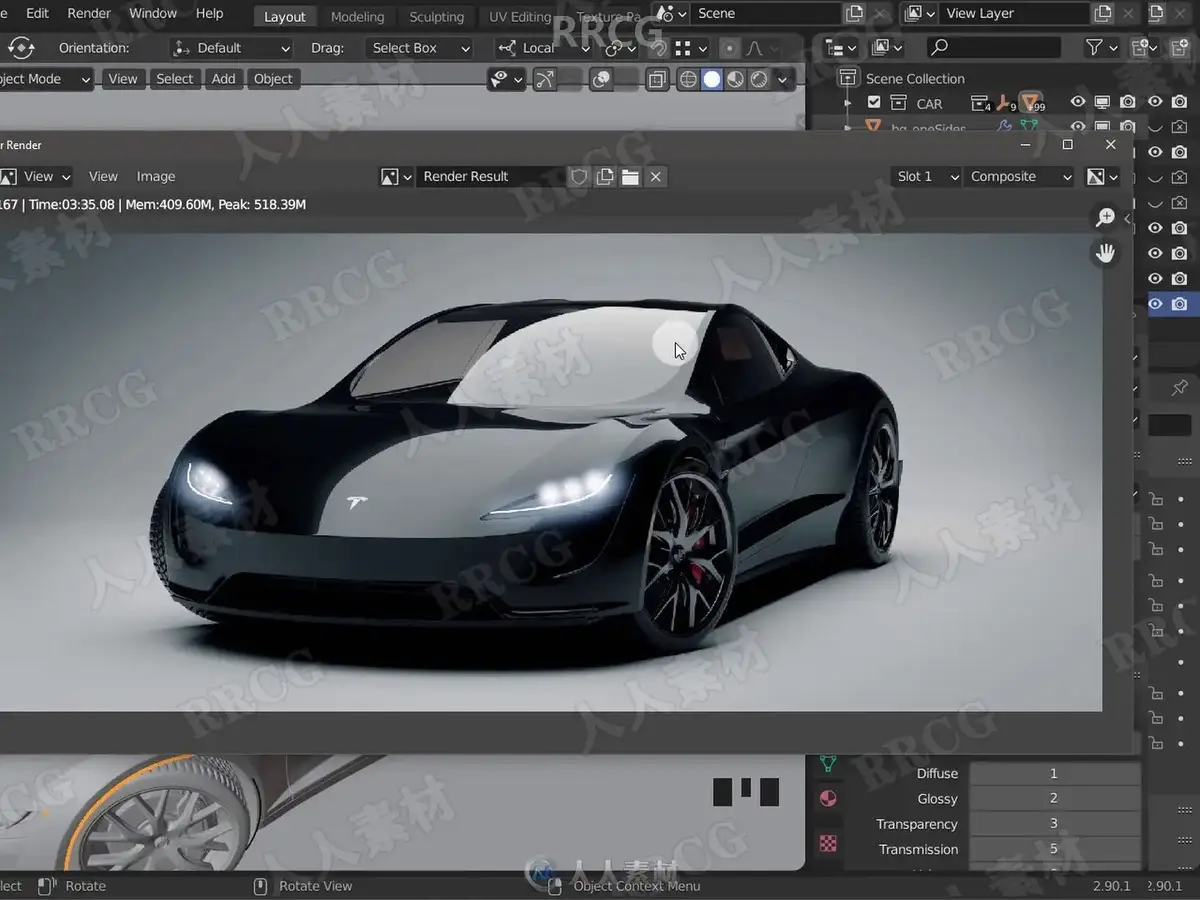The width and height of the screenshot is (1200, 900).
Task: Open the Help menu
Action: [x=209, y=14]
